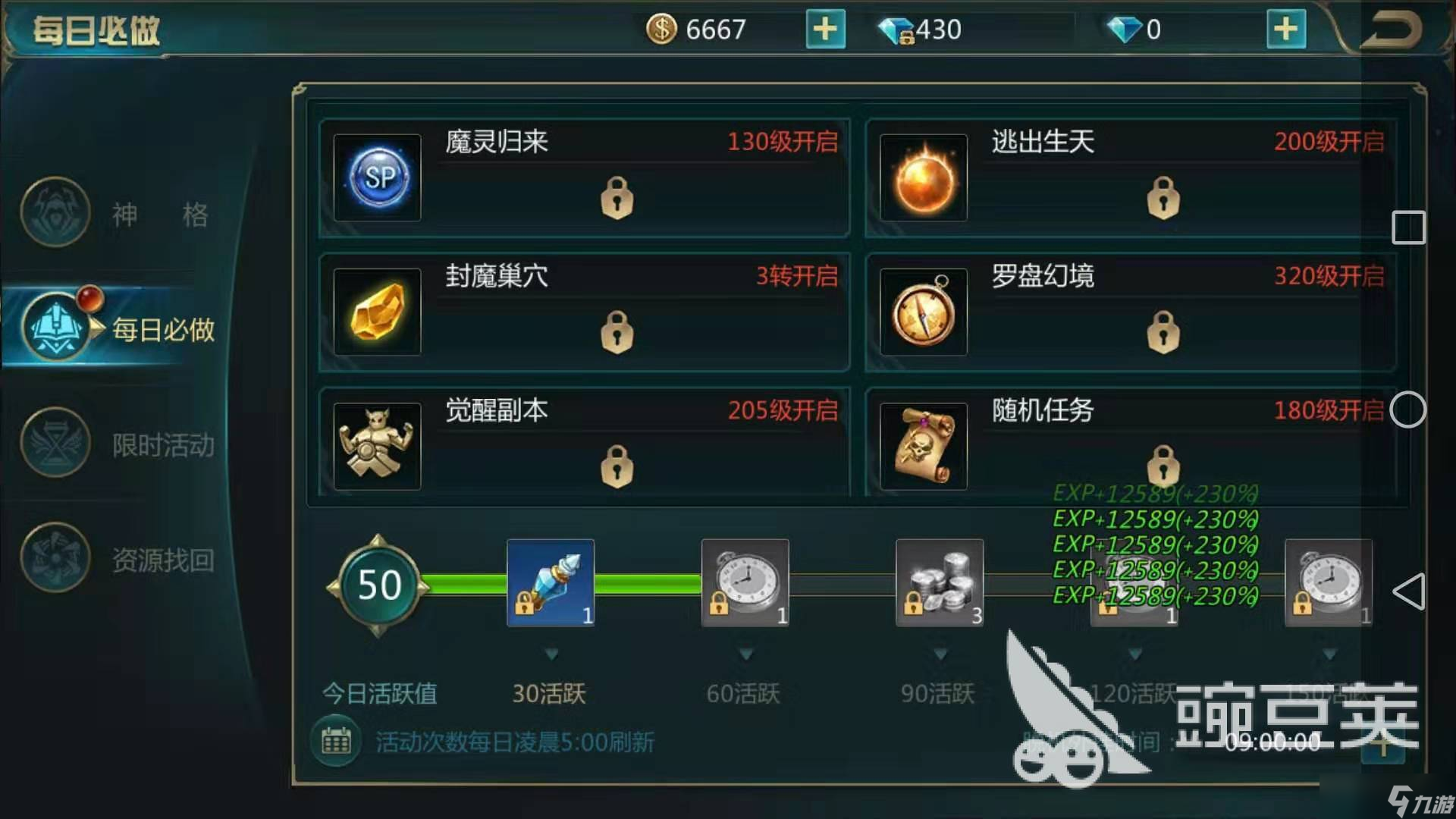The height and width of the screenshot is (819, 1456).
Task: Select the 觉醒副本 golden statue icon
Action: click(x=378, y=446)
